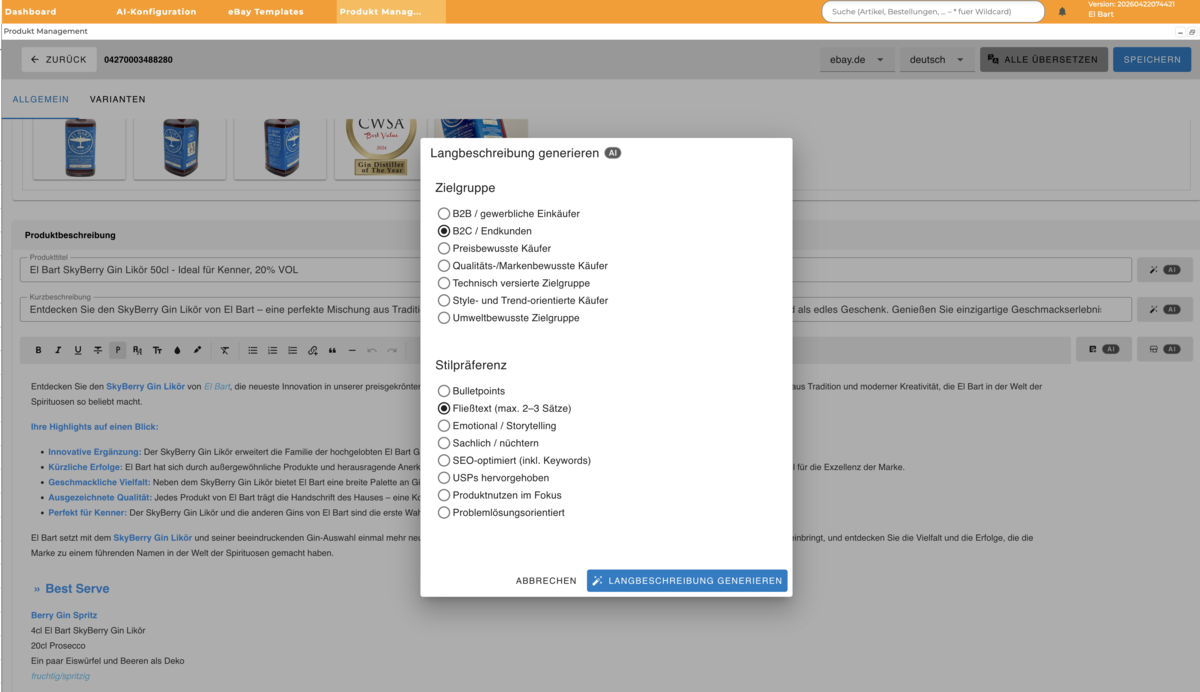Open the ebay.de marketplace dropdown

(x=856, y=60)
